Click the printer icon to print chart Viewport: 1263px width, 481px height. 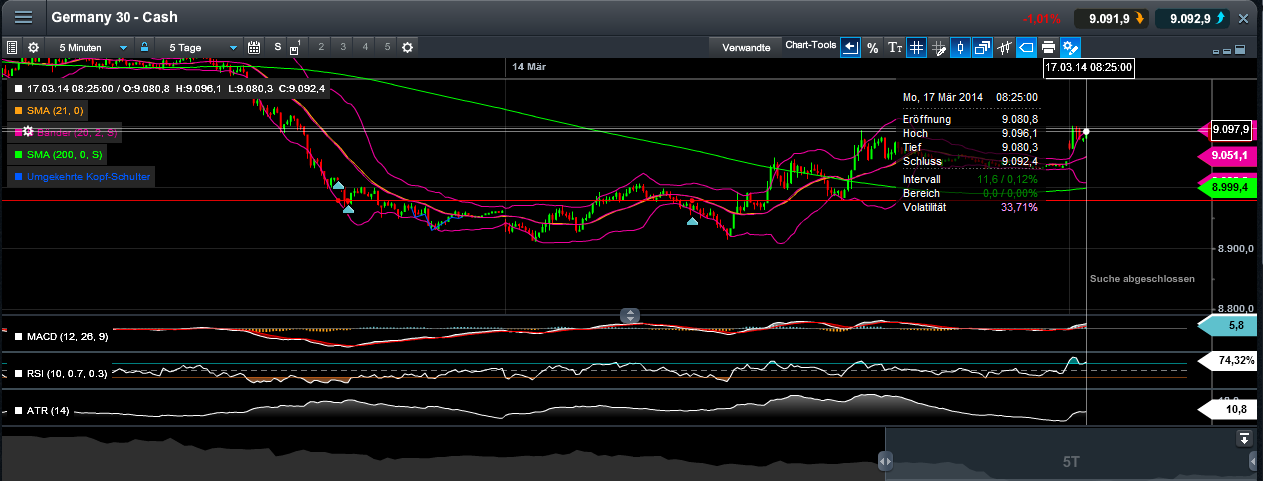(1048, 47)
